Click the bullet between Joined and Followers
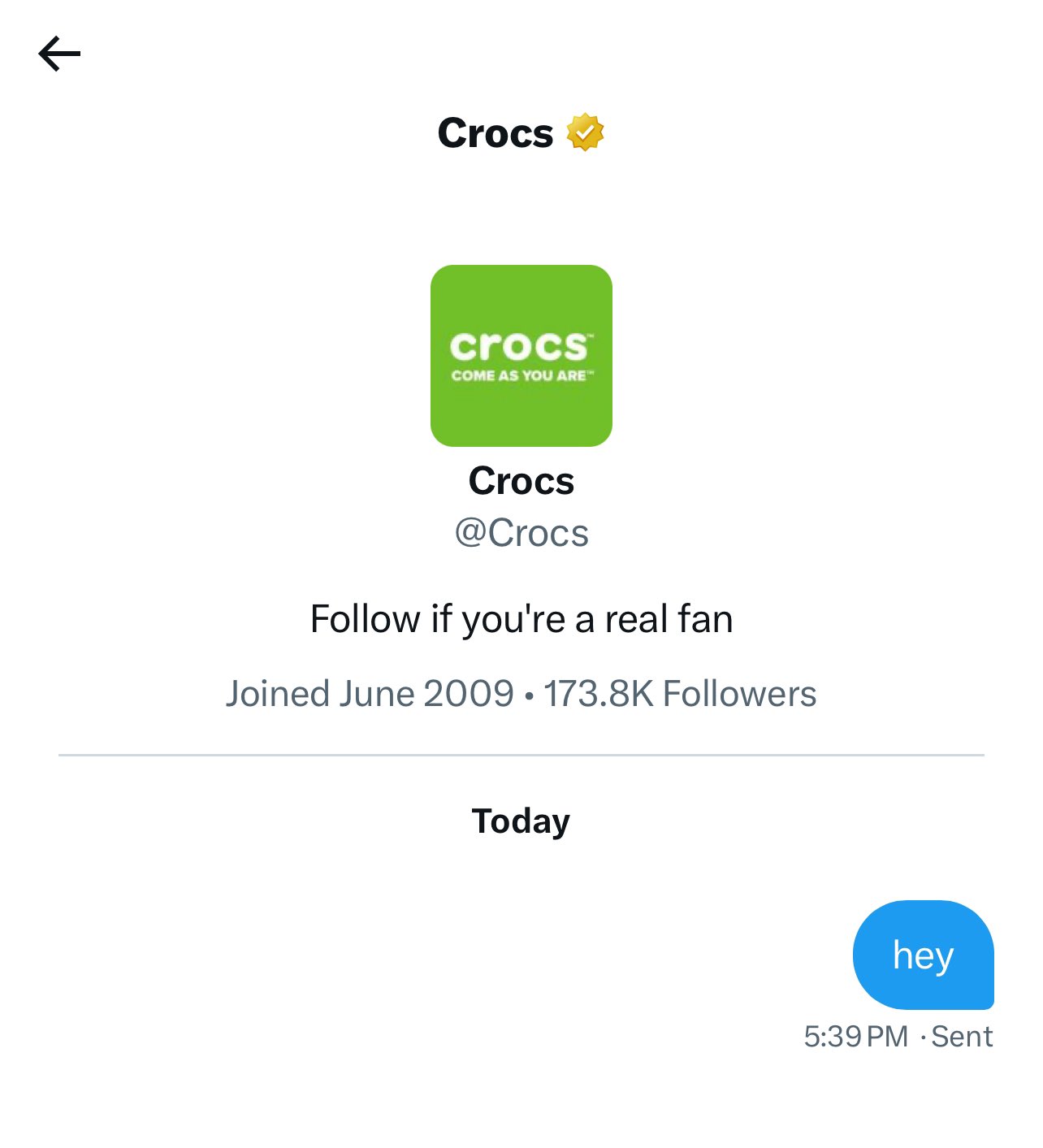The width and height of the screenshot is (1043, 1148). (530, 696)
